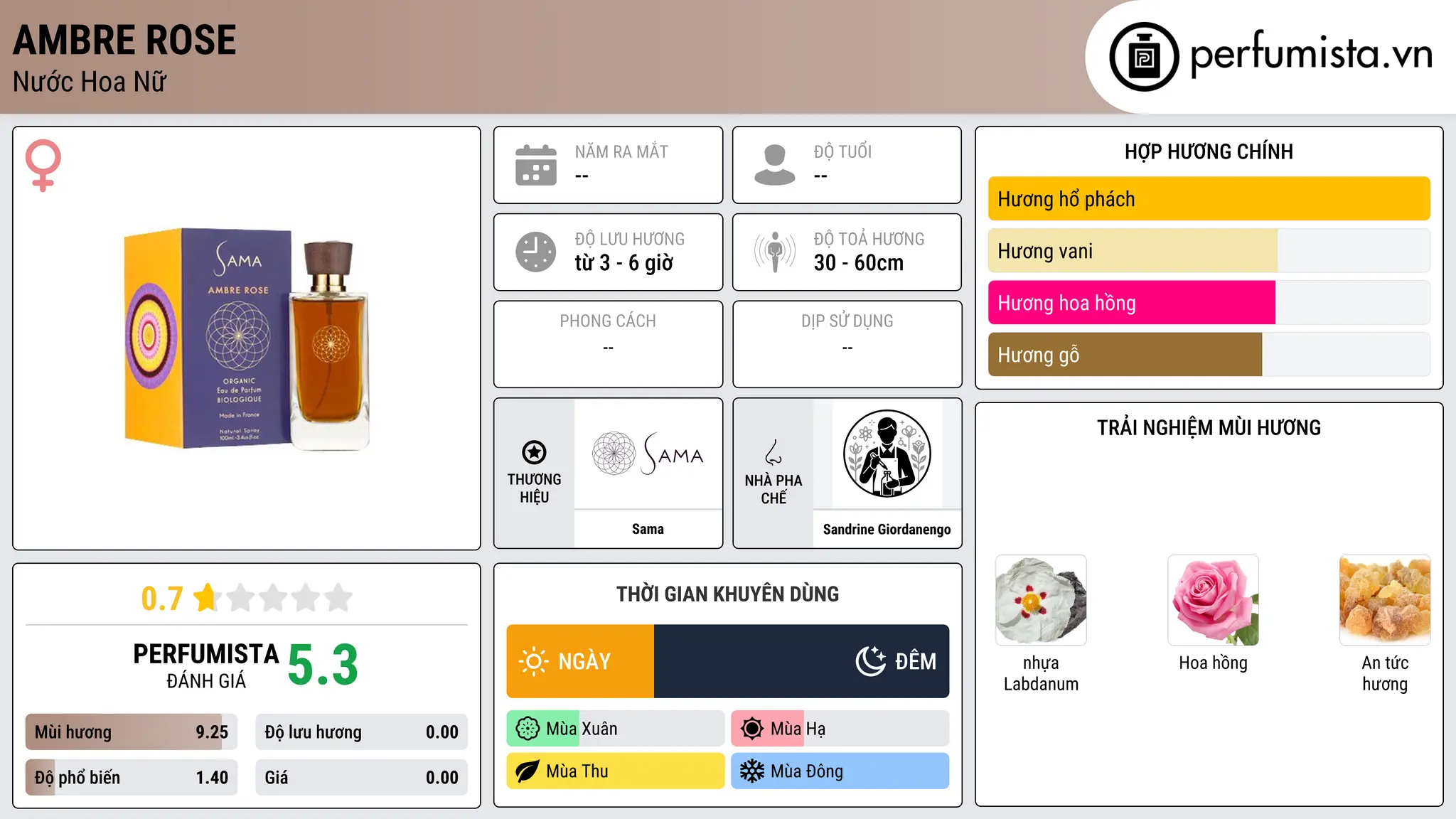Click the Độ lưu hương 0.00 score bar
The height and width of the screenshot is (819, 1456).
(x=361, y=732)
